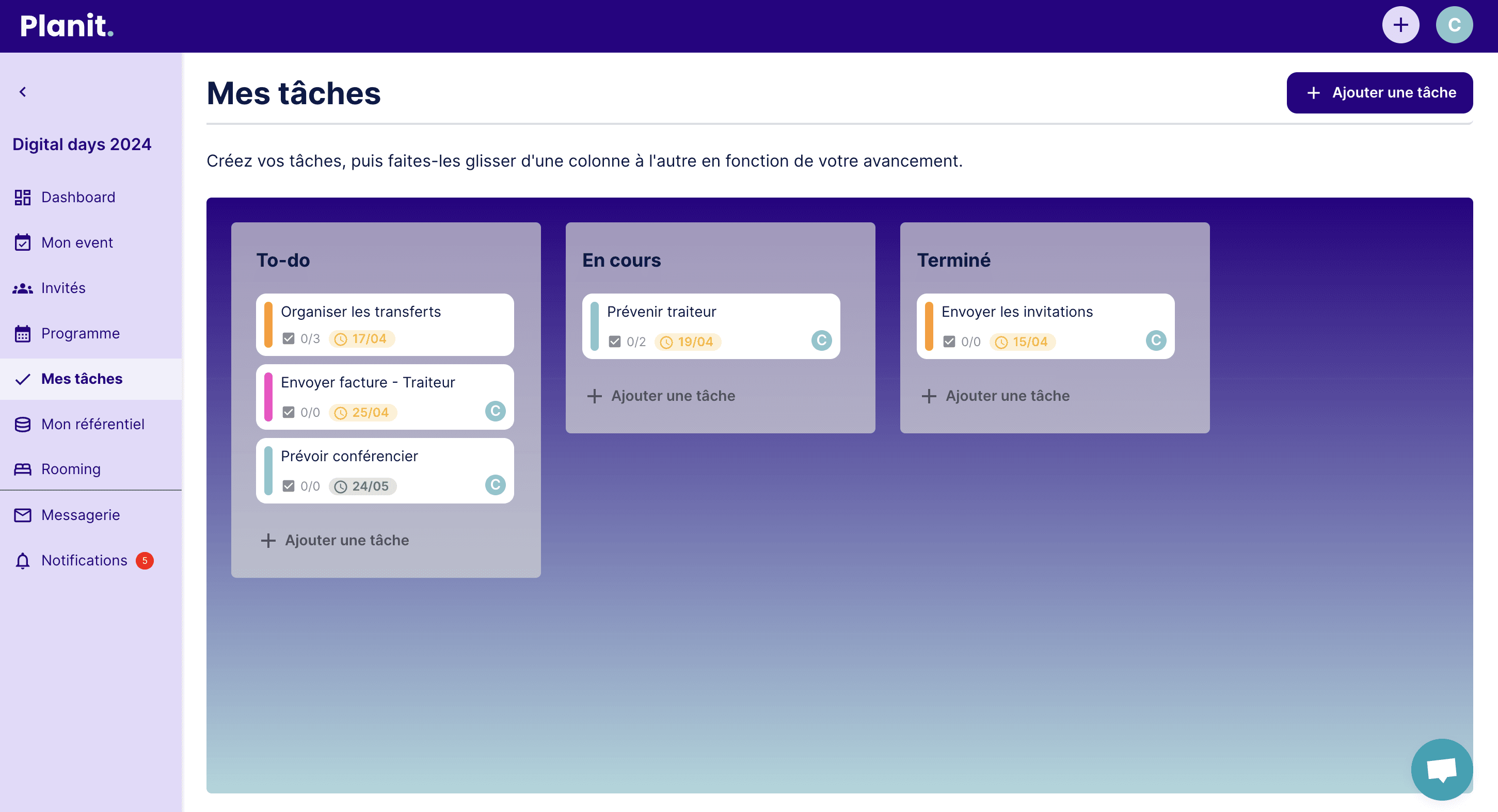Click the 19/04 due date badge

[688, 342]
